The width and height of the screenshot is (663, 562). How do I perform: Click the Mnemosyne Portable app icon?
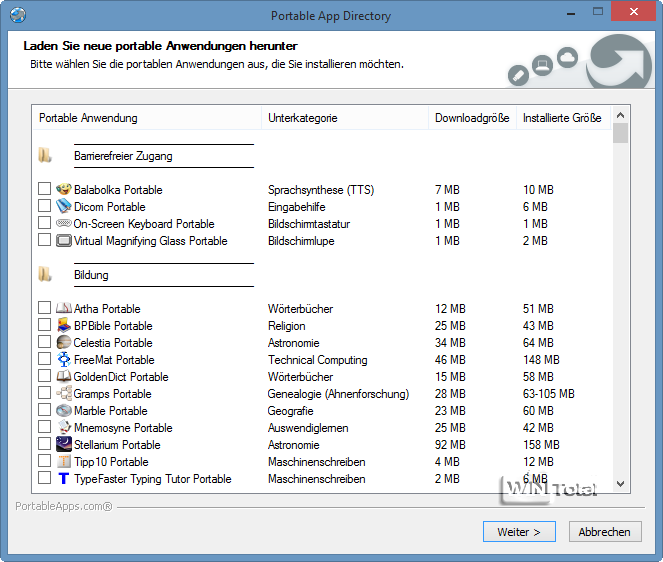click(63, 427)
